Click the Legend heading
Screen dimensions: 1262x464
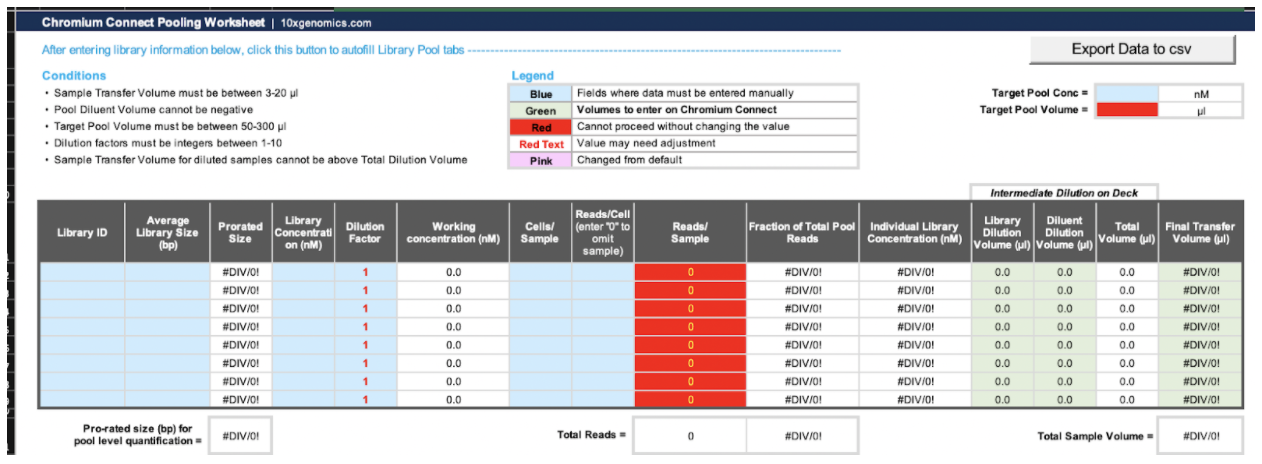click(x=532, y=76)
